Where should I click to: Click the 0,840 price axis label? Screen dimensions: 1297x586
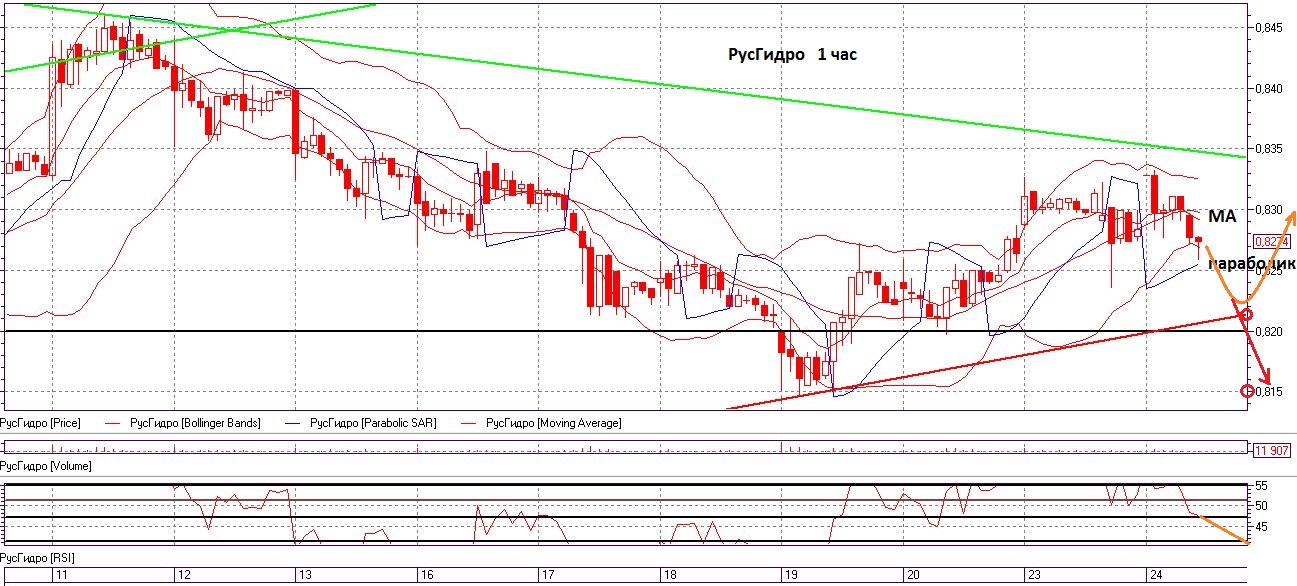coord(1267,89)
